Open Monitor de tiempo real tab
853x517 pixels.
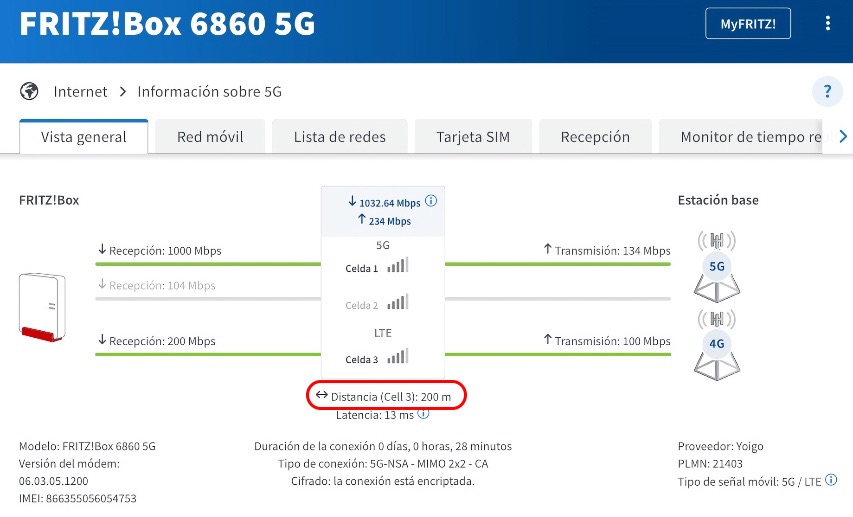740,137
